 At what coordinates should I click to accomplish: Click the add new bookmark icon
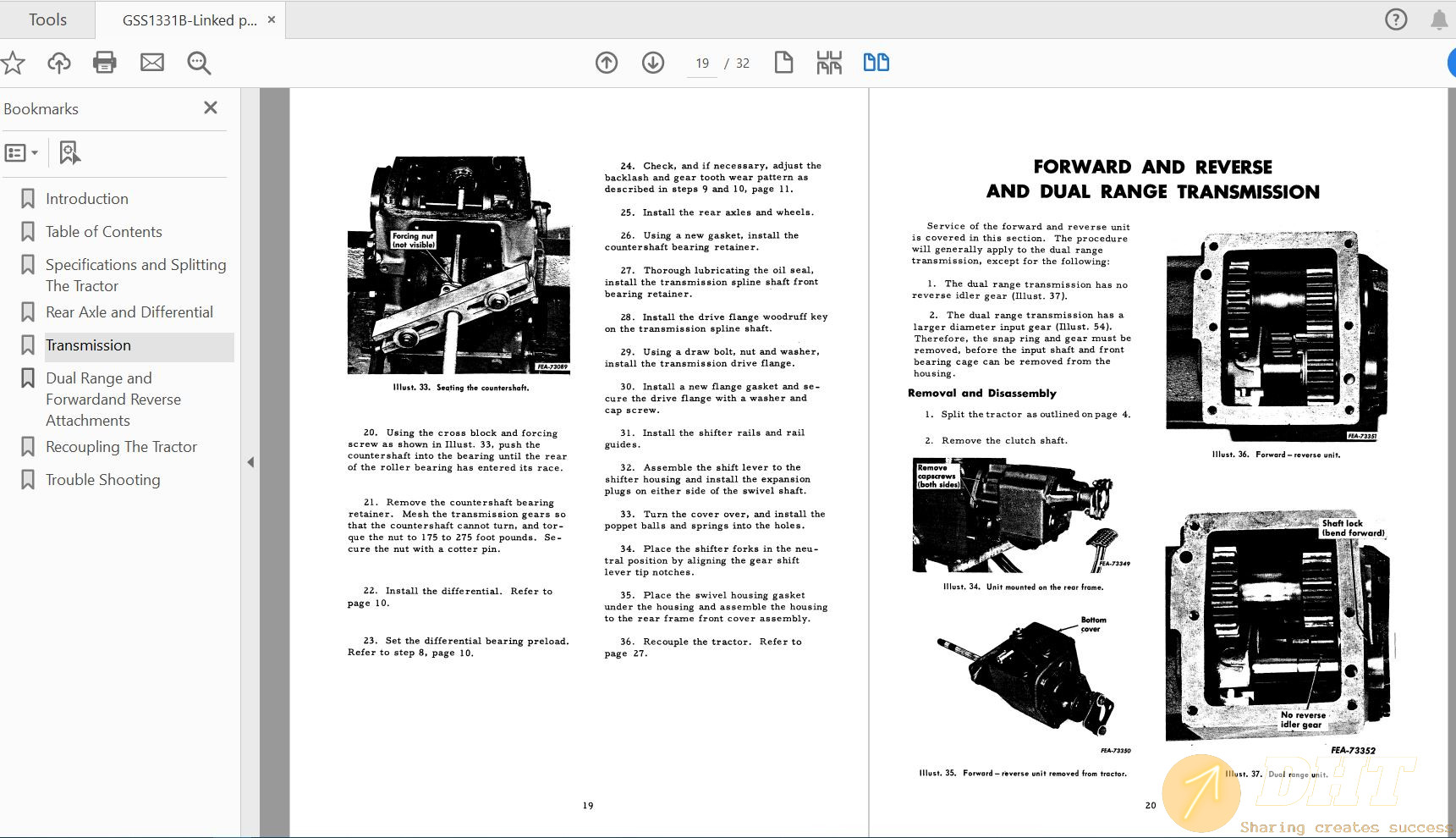tap(69, 153)
